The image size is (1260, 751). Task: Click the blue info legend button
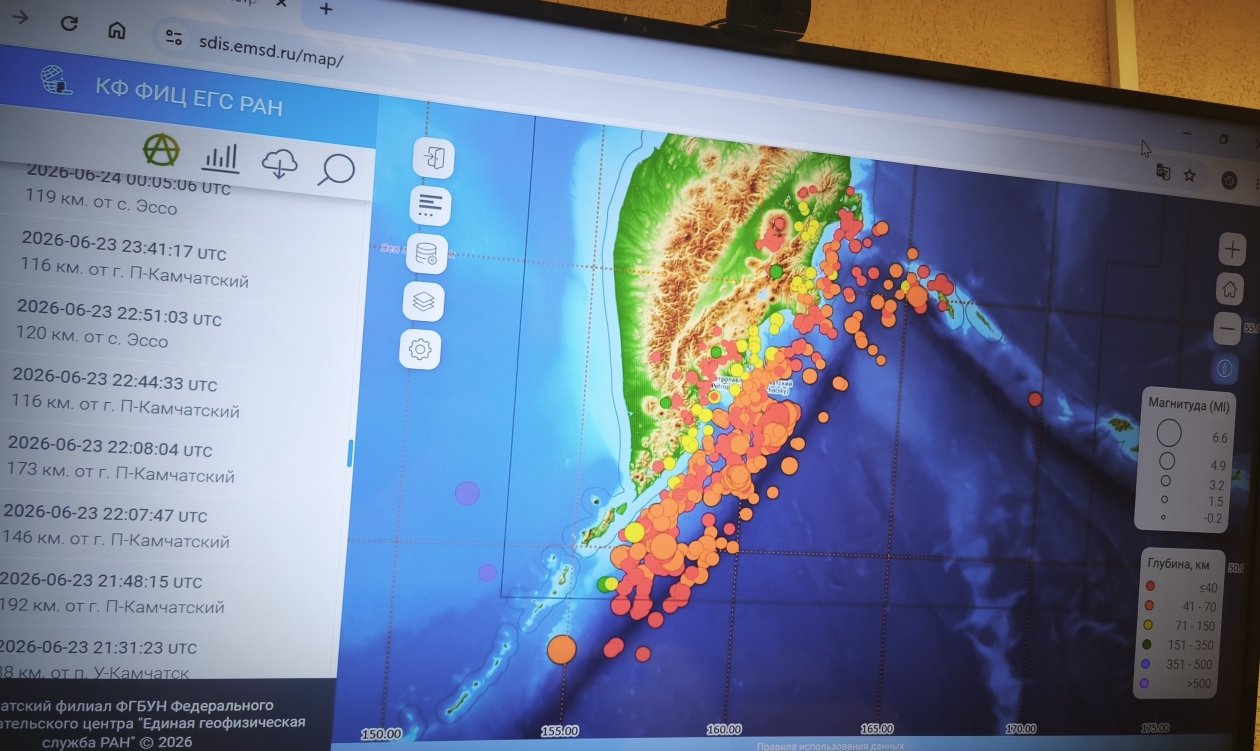tap(1224, 368)
